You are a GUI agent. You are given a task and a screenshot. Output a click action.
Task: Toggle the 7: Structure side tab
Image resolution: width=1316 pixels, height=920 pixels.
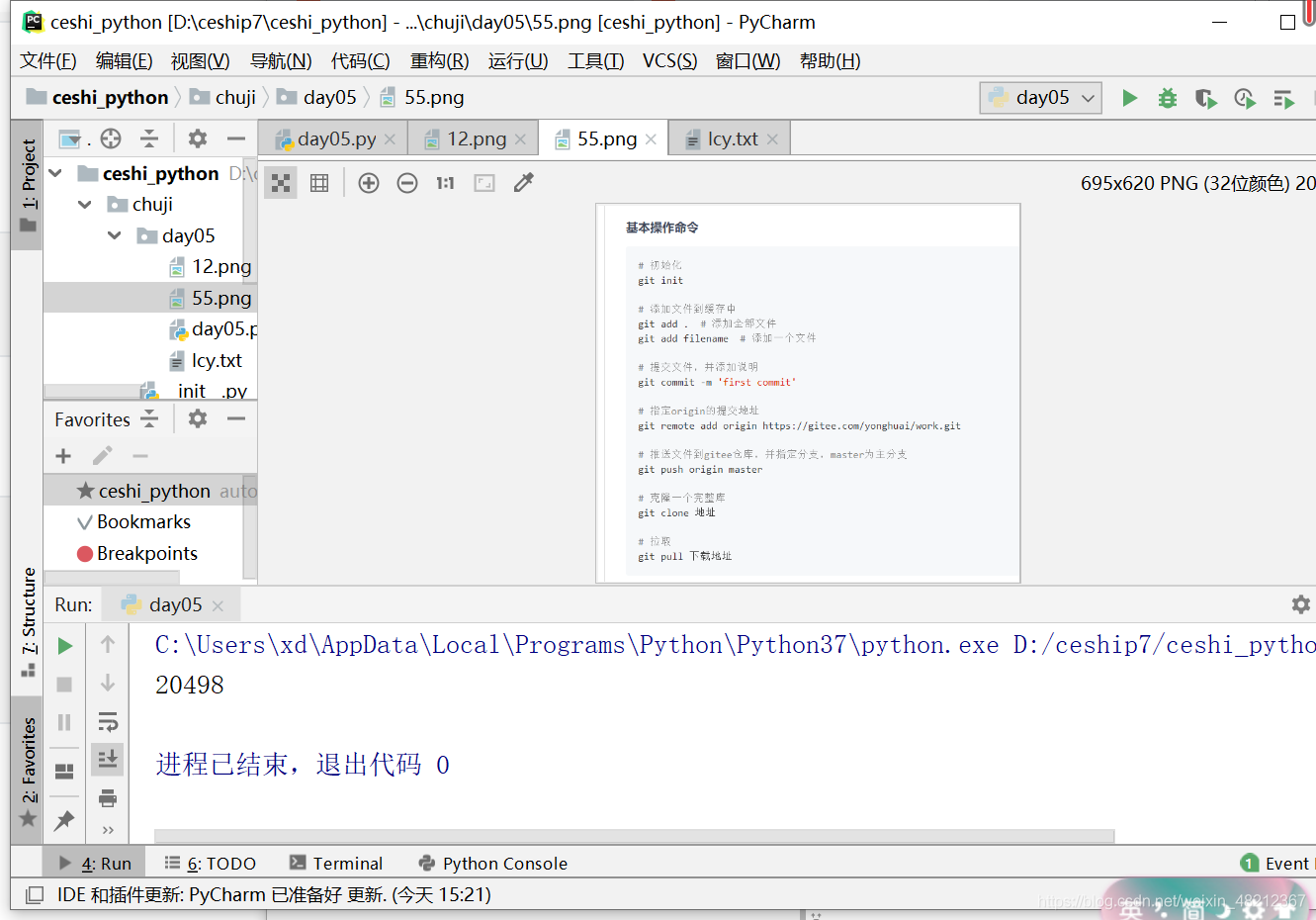point(28,621)
